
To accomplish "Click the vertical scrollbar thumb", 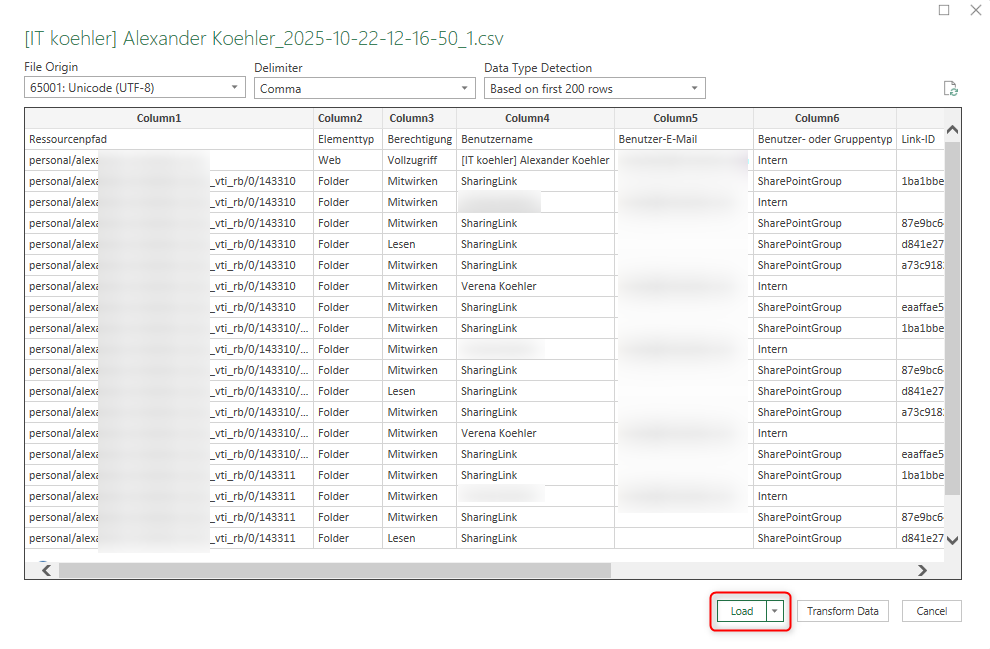I will pyautogui.click(x=951, y=320).
